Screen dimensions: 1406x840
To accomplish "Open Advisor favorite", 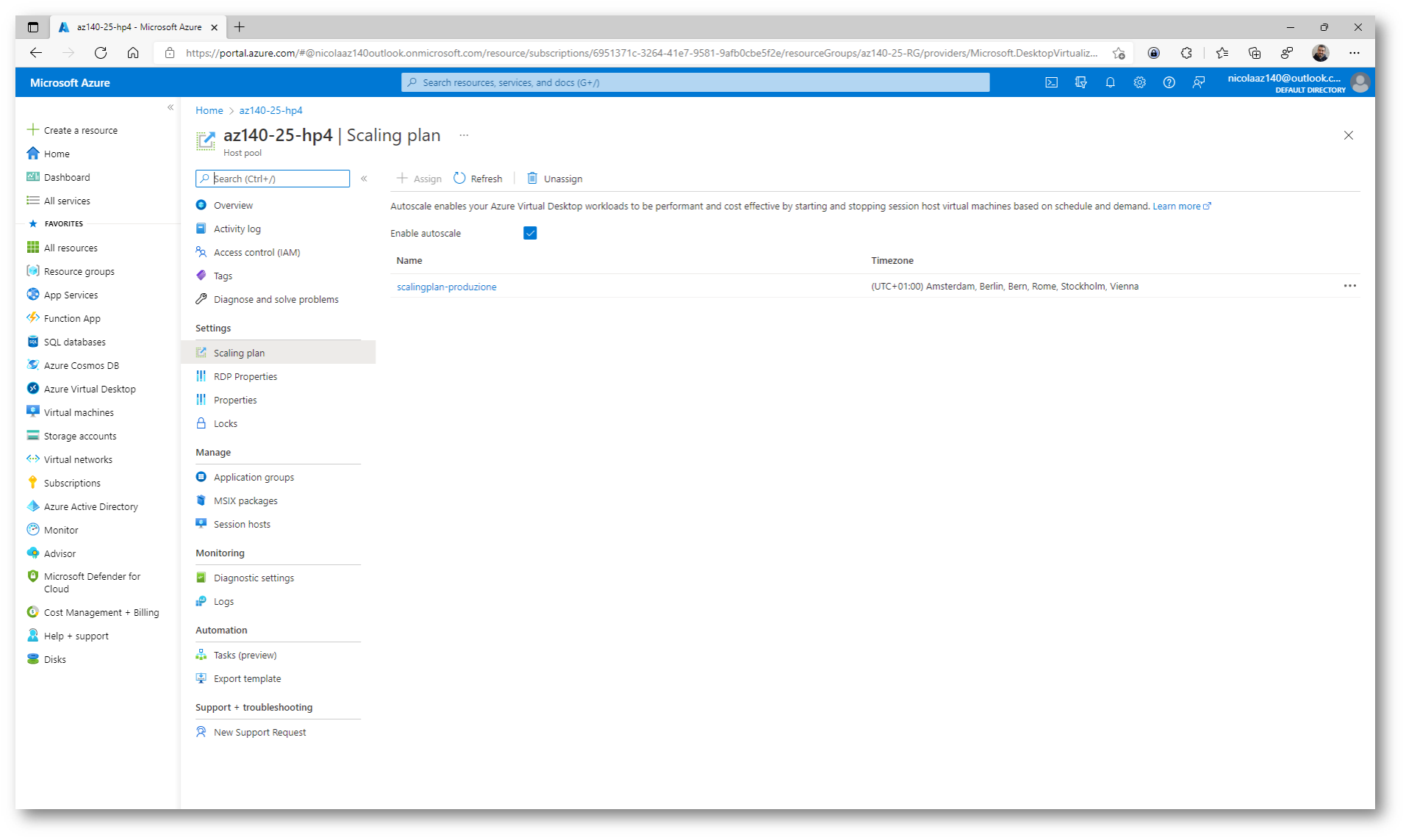I will coord(60,553).
